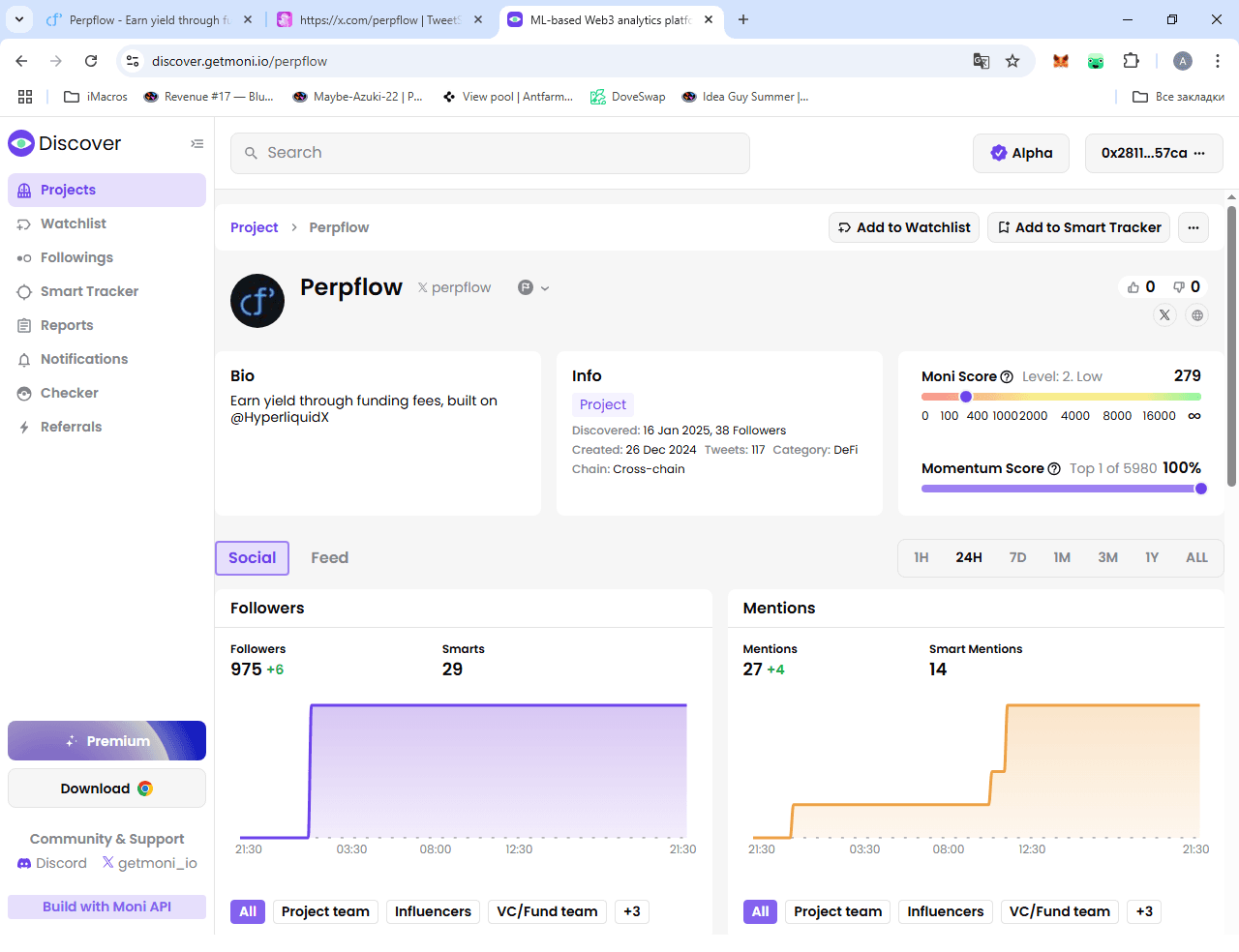Screen dimensions: 1239x952
Task: Open Momentum Score help question icon
Action: point(1054,469)
